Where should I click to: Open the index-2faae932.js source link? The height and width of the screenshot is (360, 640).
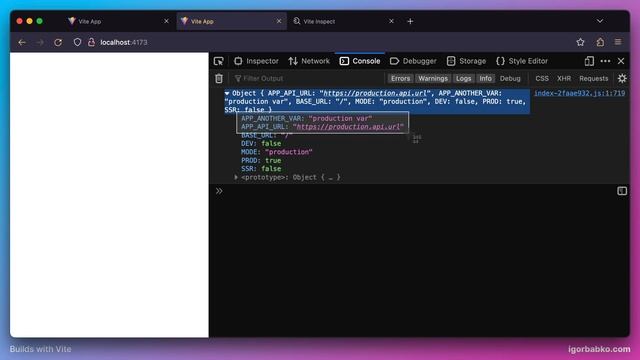(x=579, y=93)
